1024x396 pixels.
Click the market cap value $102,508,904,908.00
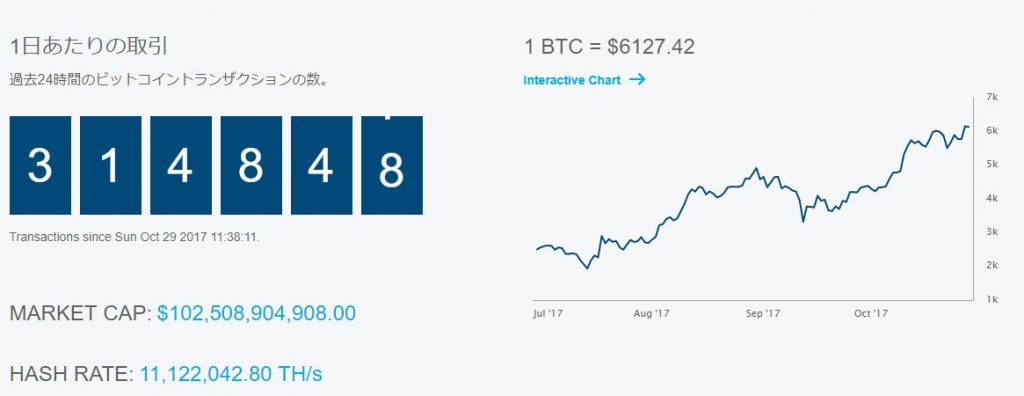click(257, 313)
